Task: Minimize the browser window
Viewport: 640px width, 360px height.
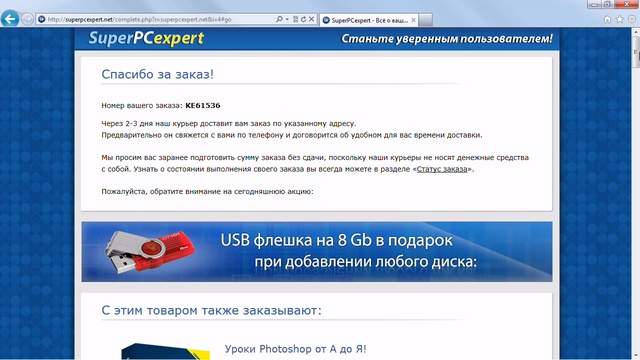Action: click(x=594, y=4)
